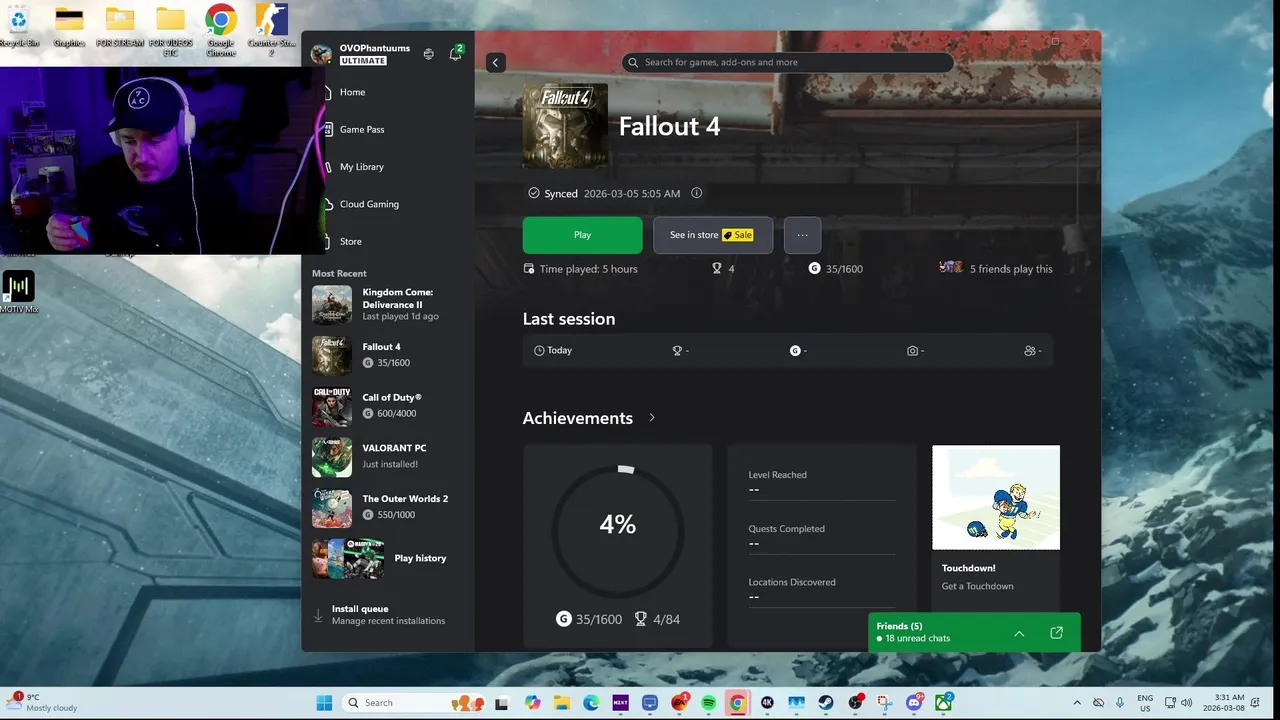Open the Google Chrome desktop shortcut

pos(221,30)
